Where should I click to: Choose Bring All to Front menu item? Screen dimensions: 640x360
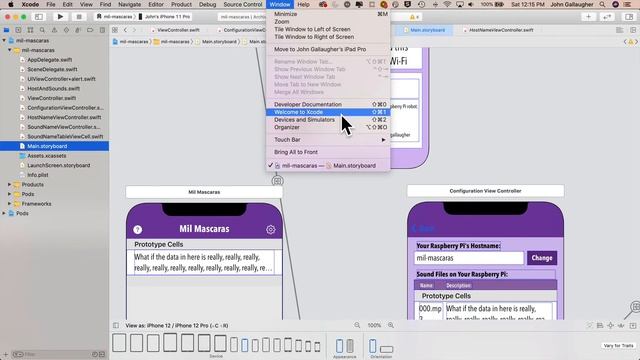tap(328, 152)
